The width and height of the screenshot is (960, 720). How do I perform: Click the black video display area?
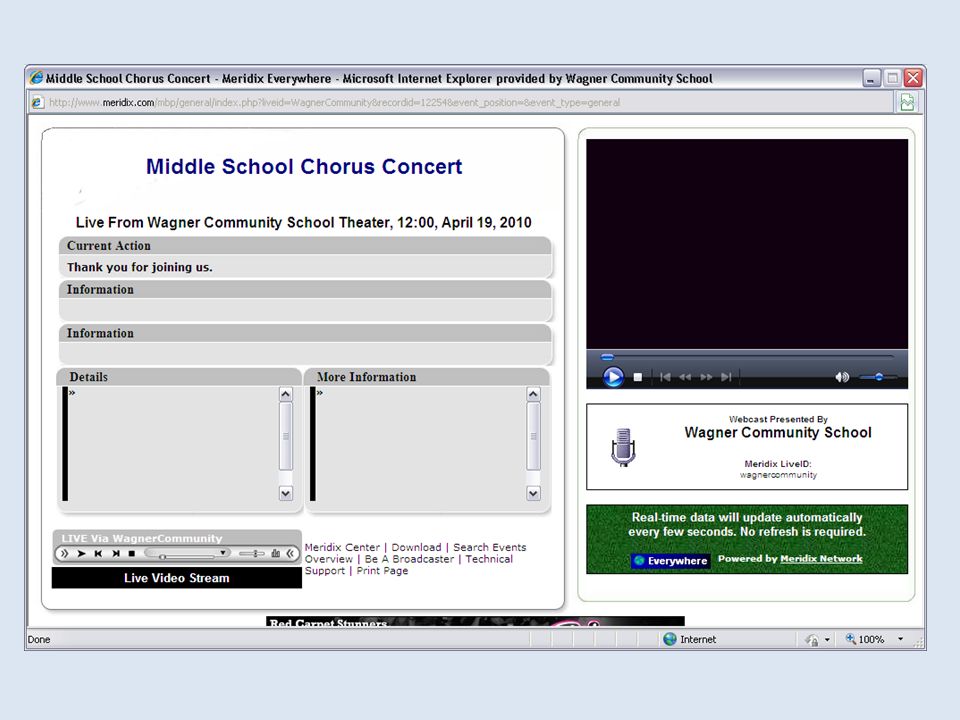747,244
